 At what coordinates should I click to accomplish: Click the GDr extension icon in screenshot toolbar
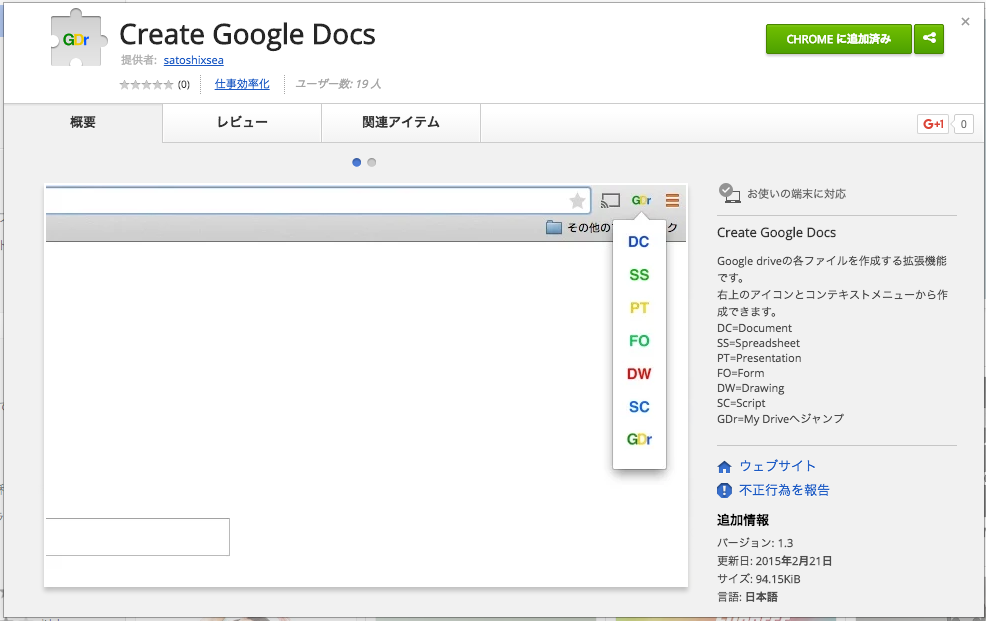tap(641, 201)
